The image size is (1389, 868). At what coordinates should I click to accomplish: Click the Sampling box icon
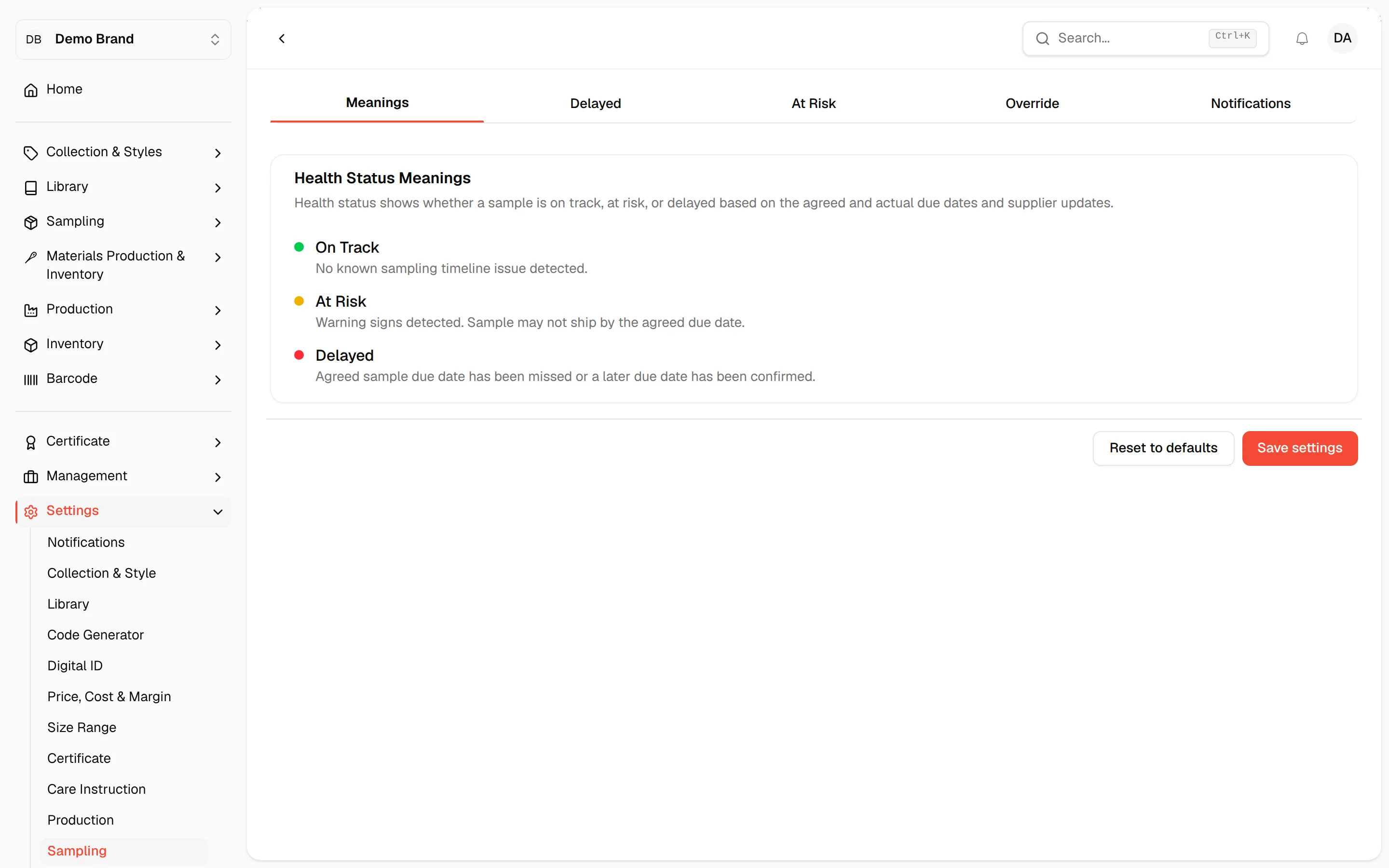(31, 222)
